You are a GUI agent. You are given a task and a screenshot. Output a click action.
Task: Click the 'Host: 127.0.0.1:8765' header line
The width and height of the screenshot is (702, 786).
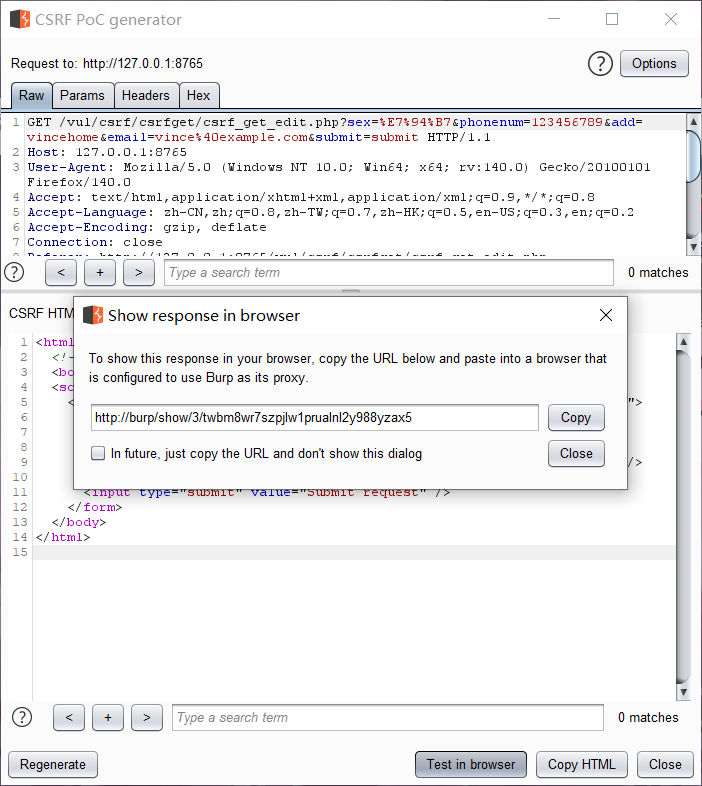click(x=107, y=152)
